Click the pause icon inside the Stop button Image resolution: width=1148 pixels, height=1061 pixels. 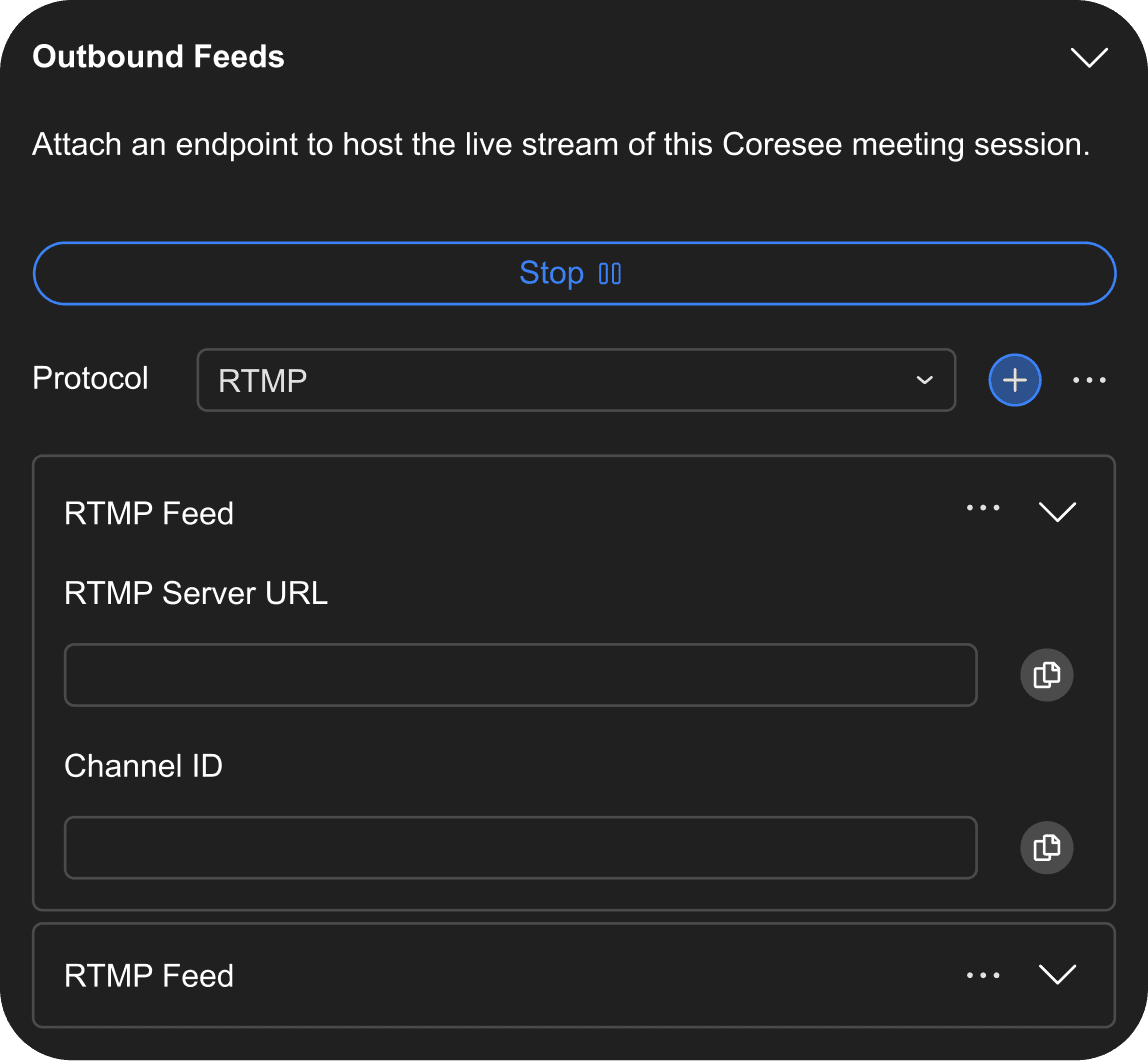coord(611,273)
